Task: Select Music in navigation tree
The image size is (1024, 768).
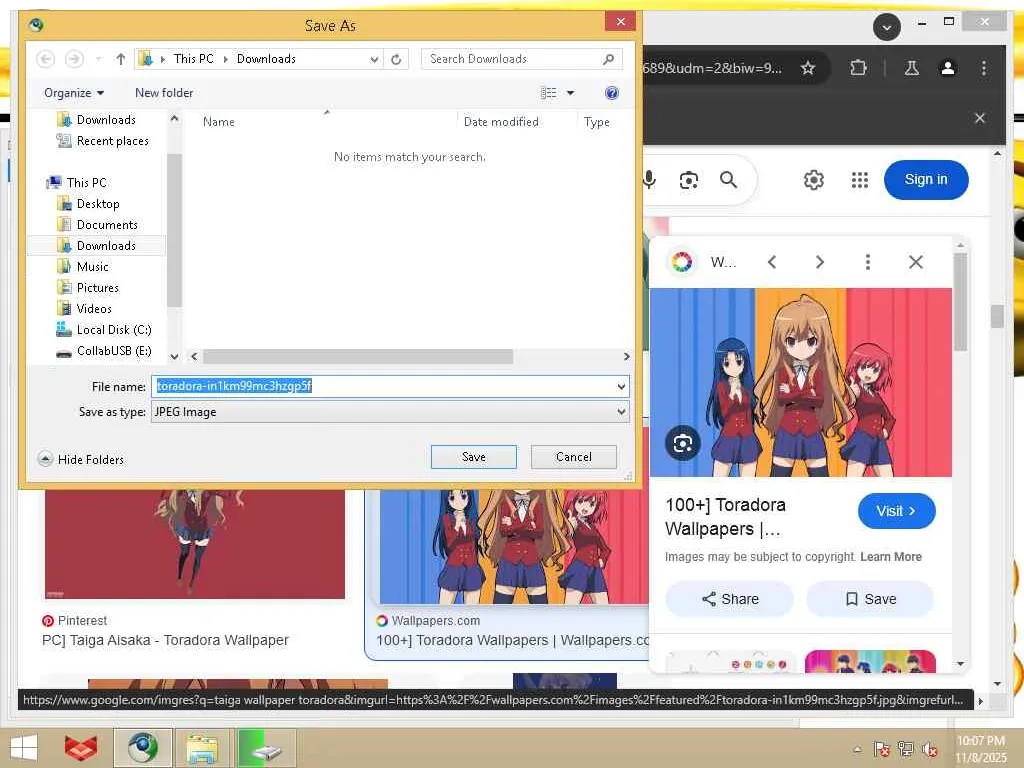Action: (83, 266)
